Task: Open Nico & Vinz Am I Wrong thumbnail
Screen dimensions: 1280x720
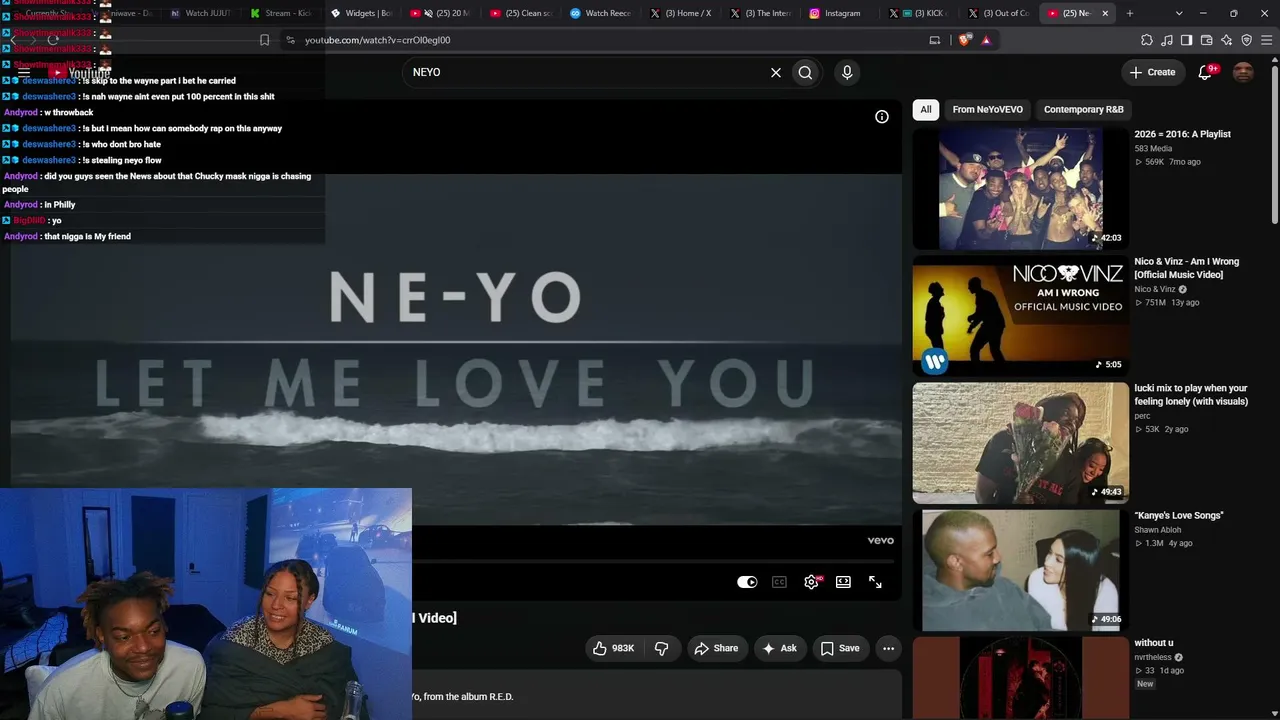Action: tap(1020, 315)
